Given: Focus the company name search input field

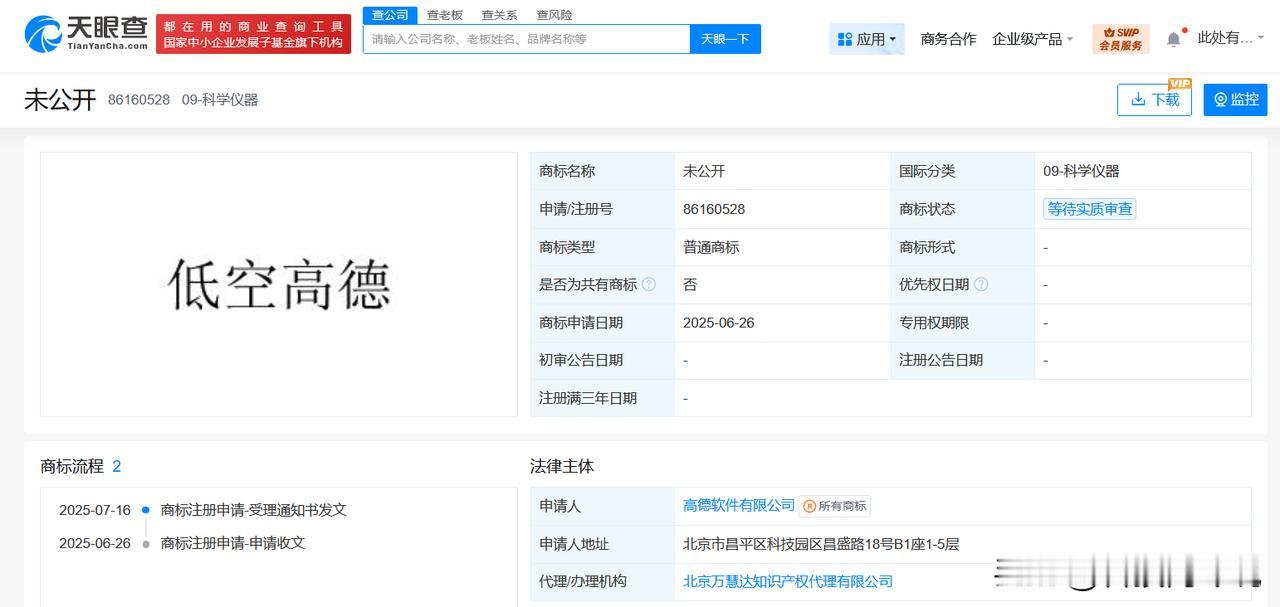Looking at the screenshot, I should click(527, 39).
